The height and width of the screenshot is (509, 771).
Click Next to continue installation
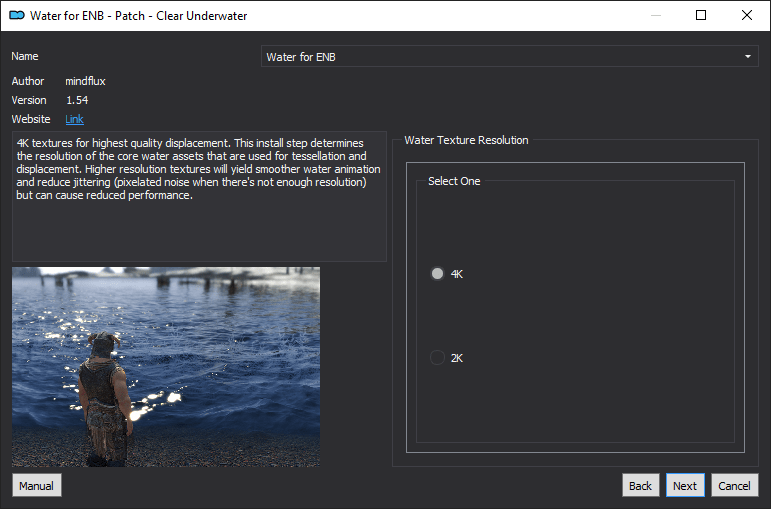[685, 485]
